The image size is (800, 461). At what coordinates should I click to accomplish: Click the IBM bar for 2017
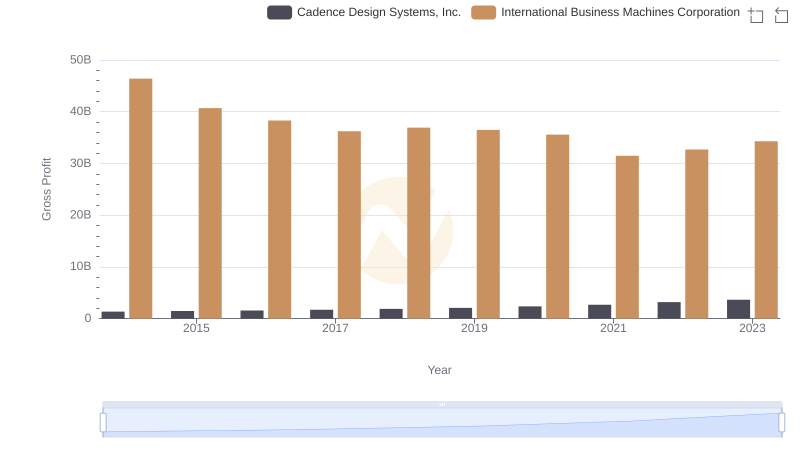click(x=349, y=225)
